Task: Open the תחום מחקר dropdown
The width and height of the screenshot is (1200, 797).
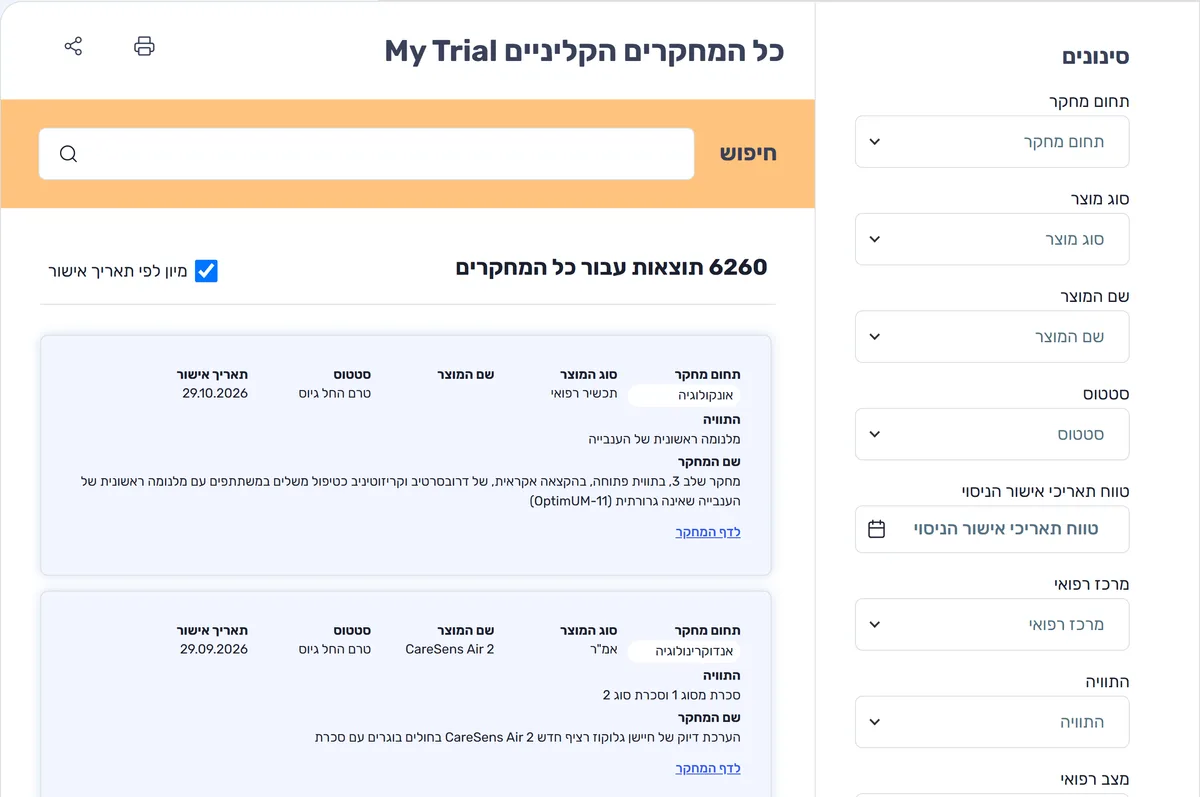Action: click(x=992, y=142)
